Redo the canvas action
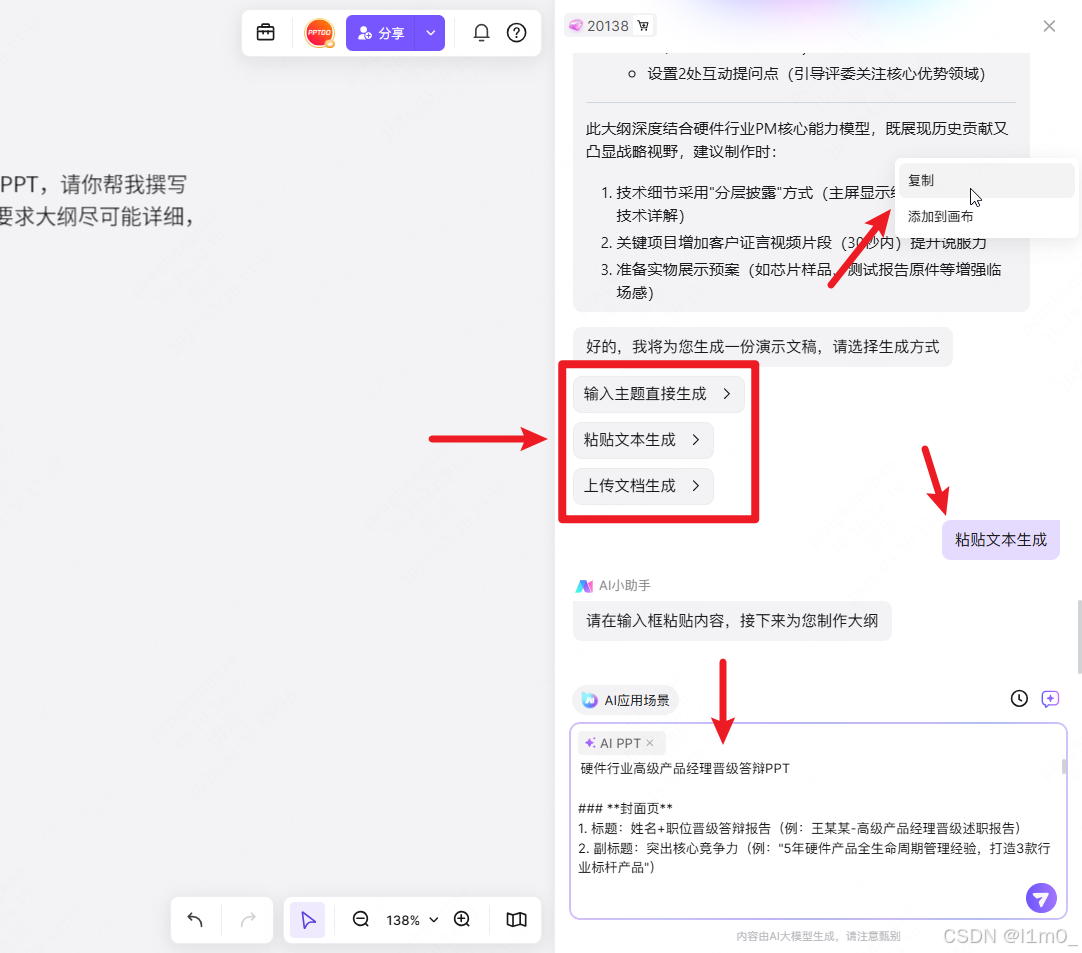The width and height of the screenshot is (1082, 953). click(x=248, y=919)
